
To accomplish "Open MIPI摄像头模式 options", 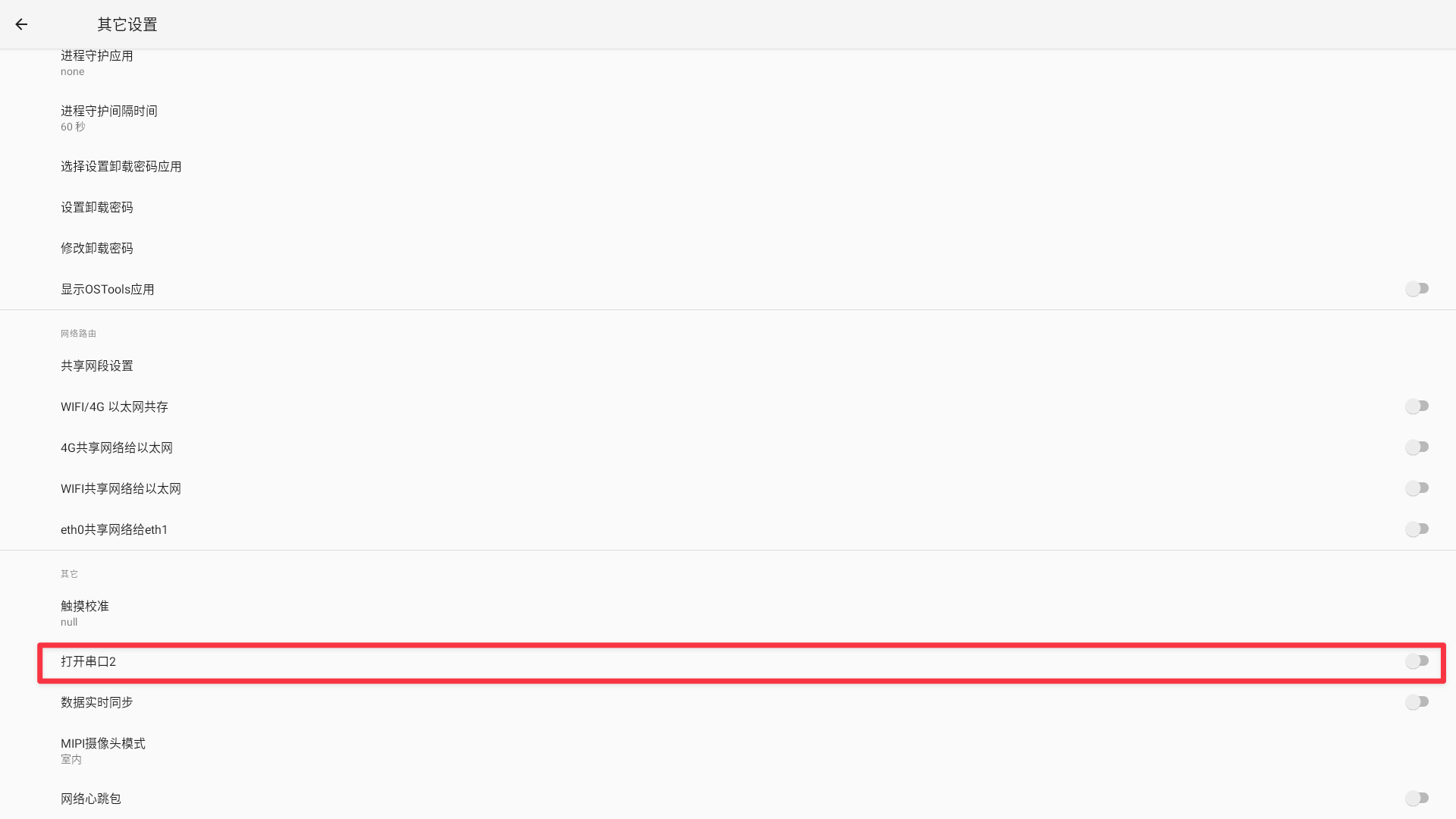I will (103, 750).
